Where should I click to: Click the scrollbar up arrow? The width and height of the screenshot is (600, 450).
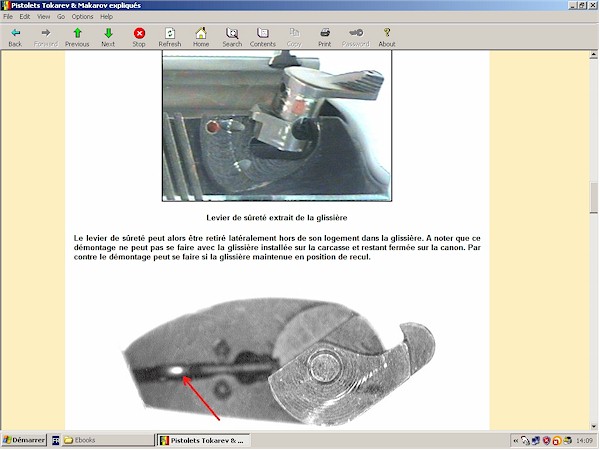[593, 55]
